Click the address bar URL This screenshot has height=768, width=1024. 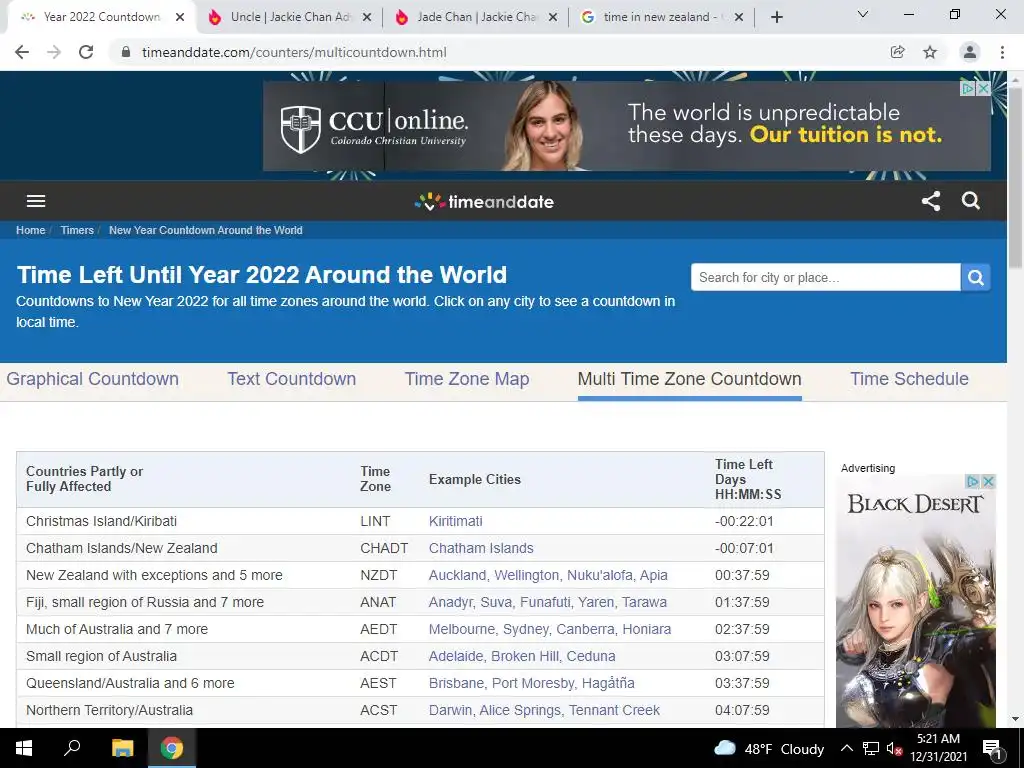pyautogui.click(x=294, y=52)
